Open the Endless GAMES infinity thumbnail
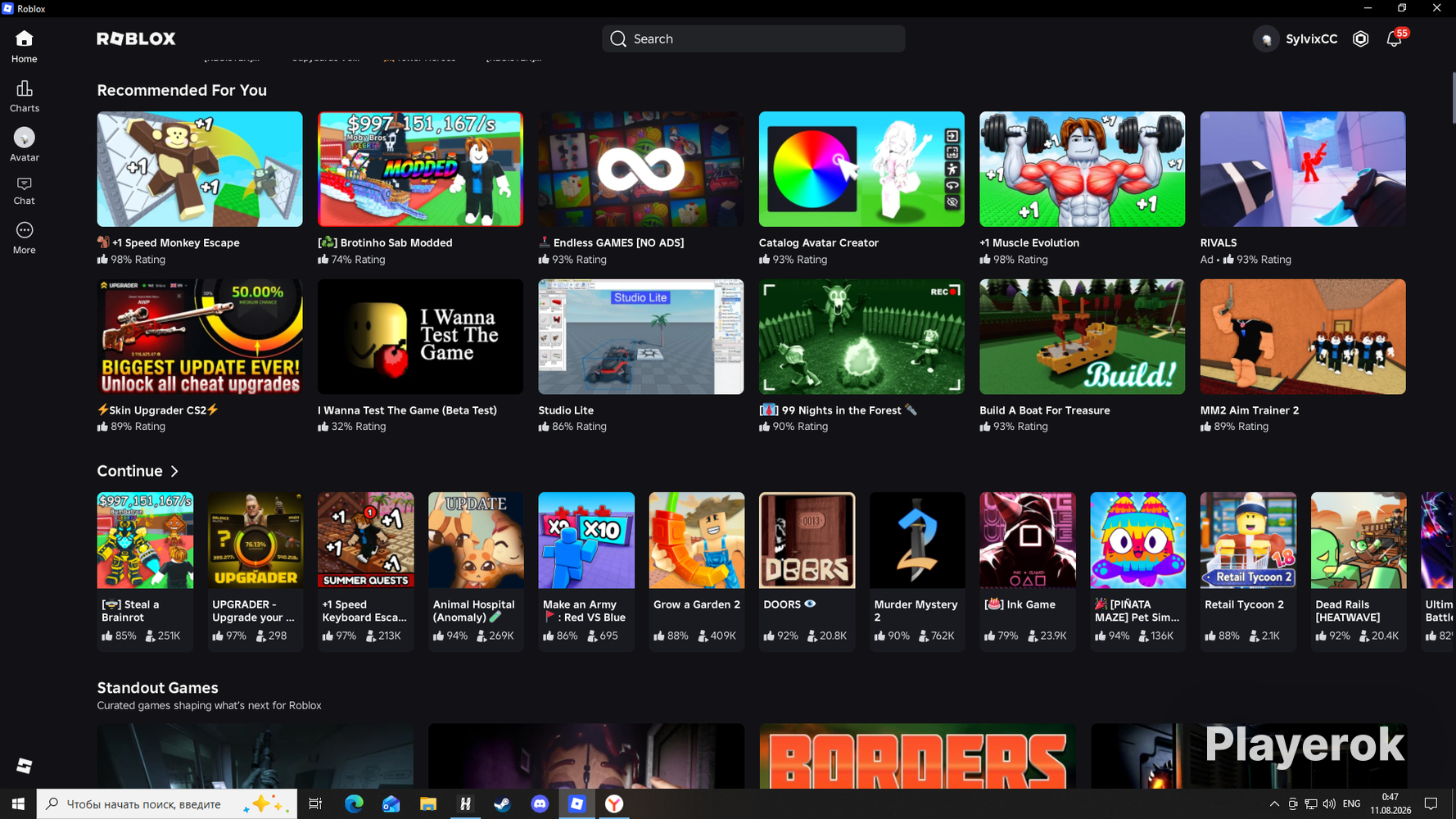1456x819 pixels. (641, 169)
